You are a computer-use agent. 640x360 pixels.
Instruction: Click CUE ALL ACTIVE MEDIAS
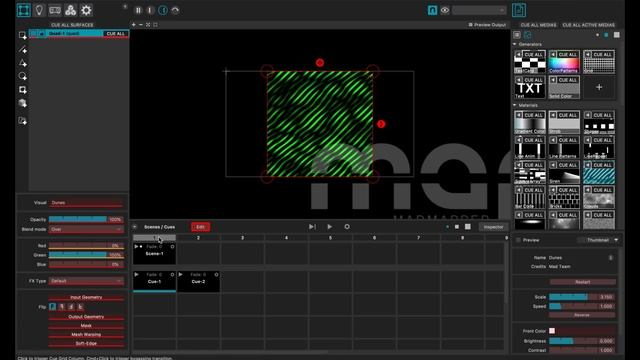point(589,25)
